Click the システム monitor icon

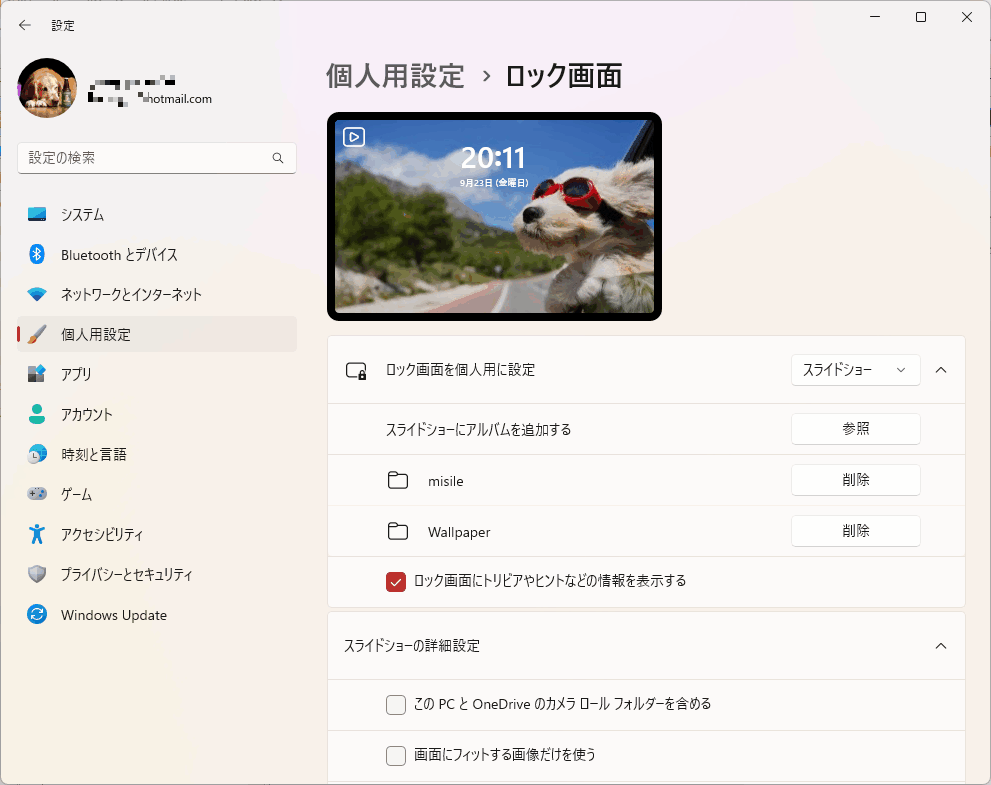click(37, 214)
